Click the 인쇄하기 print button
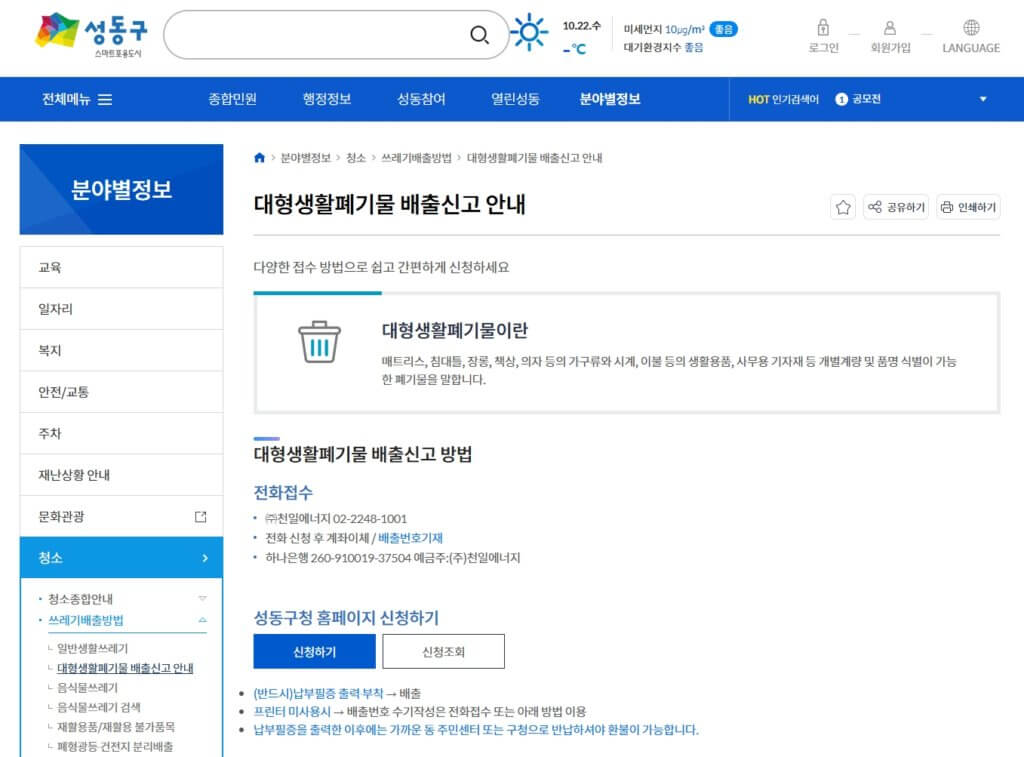The width and height of the screenshot is (1024, 757). [968, 207]
